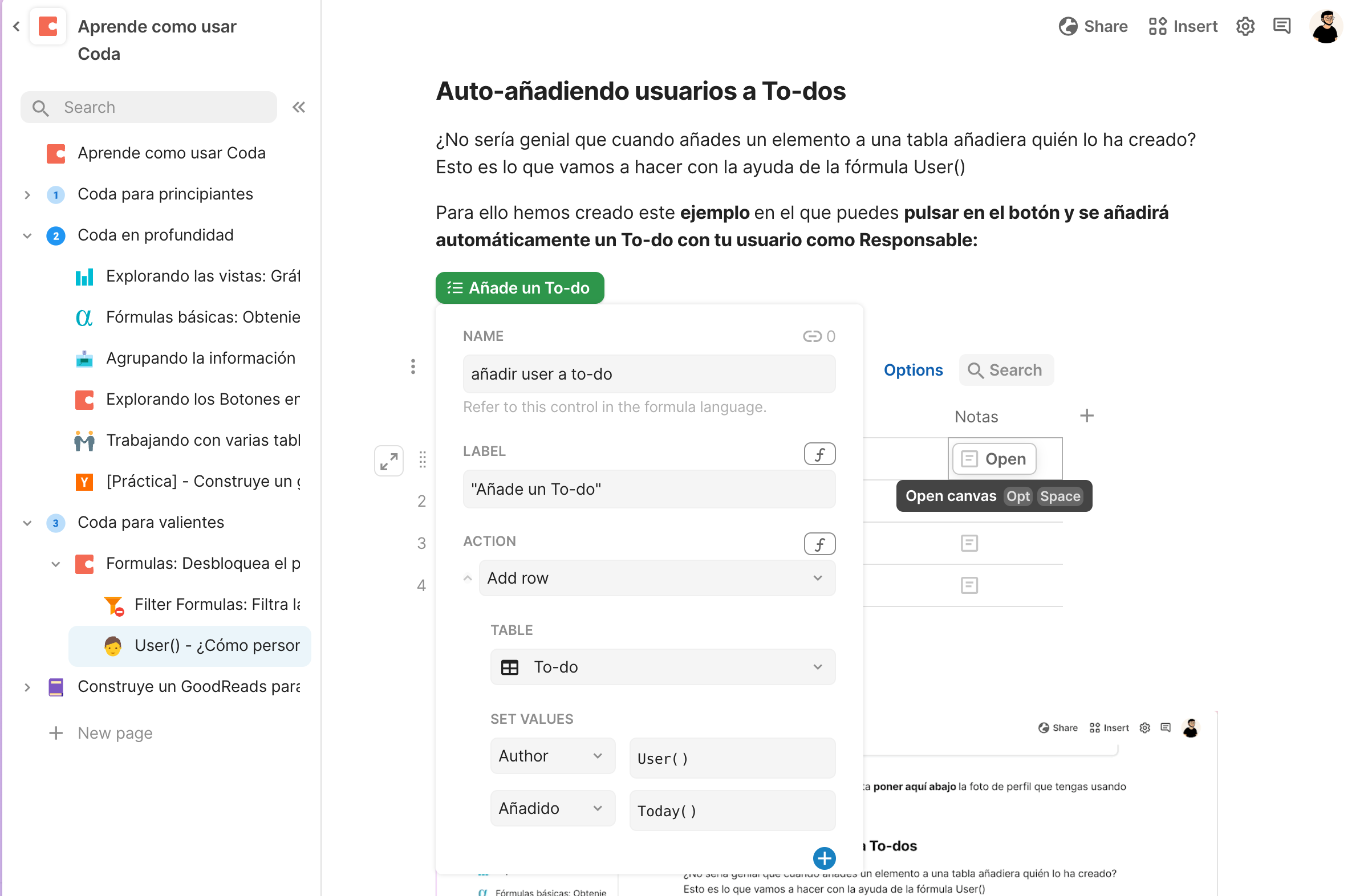Open Filter Formulas page in sidebar
This screenshot has height=896, width=1372.
(217, 604)
